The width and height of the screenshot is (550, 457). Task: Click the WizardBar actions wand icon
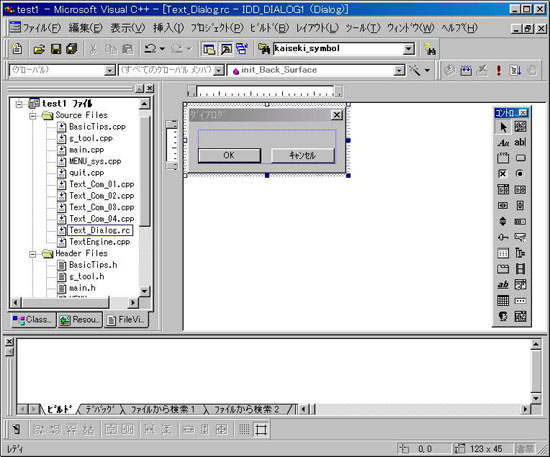(415, 70)
